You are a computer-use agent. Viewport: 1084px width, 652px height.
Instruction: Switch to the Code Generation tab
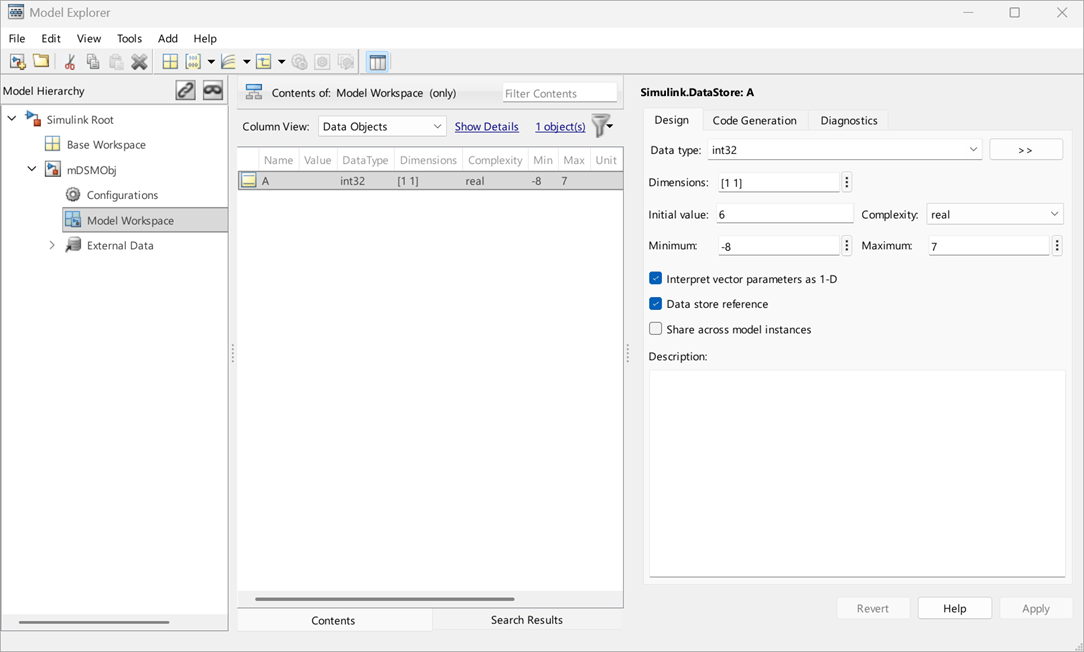pos(754,120)
